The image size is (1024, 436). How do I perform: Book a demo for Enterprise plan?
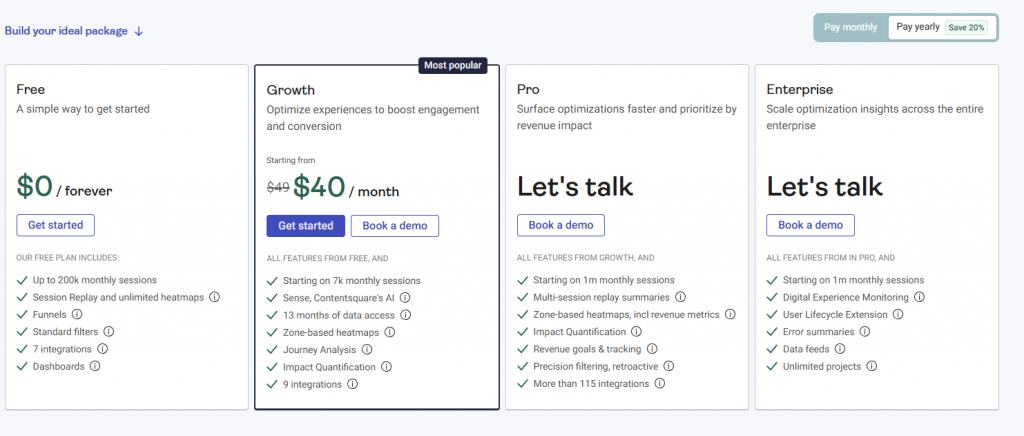810,225
